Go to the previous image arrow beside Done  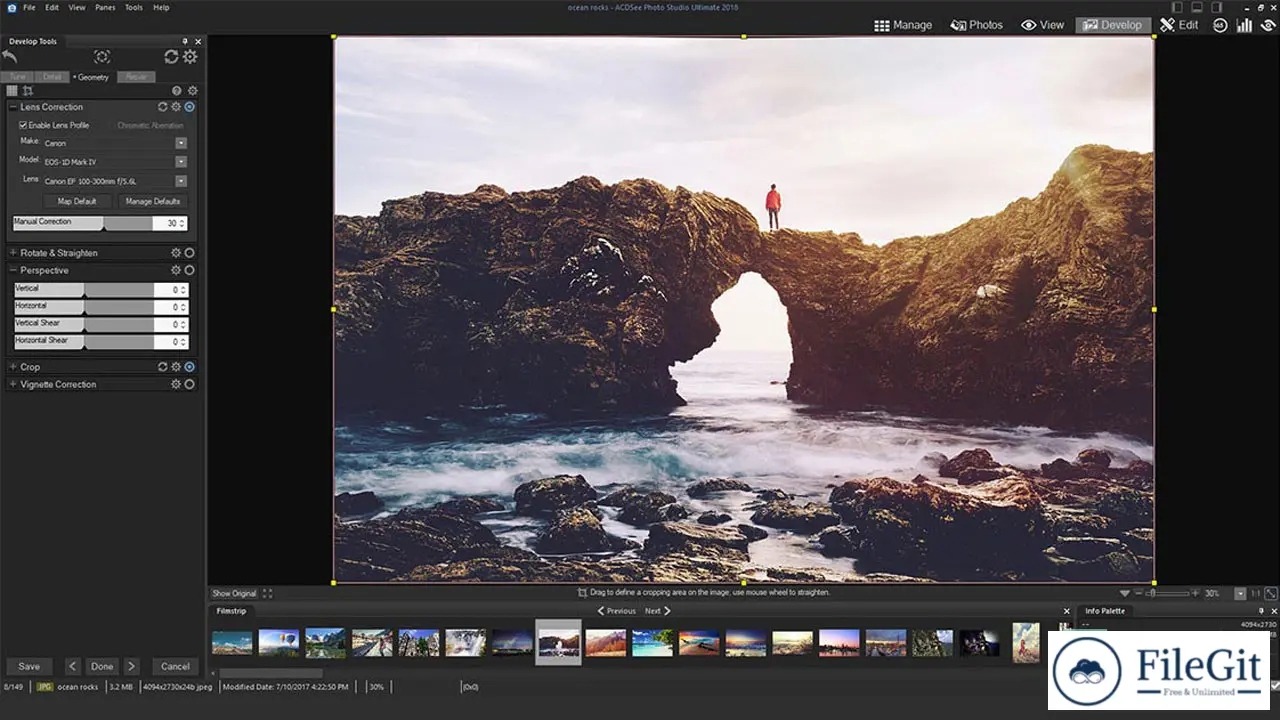tap(73, 666)
